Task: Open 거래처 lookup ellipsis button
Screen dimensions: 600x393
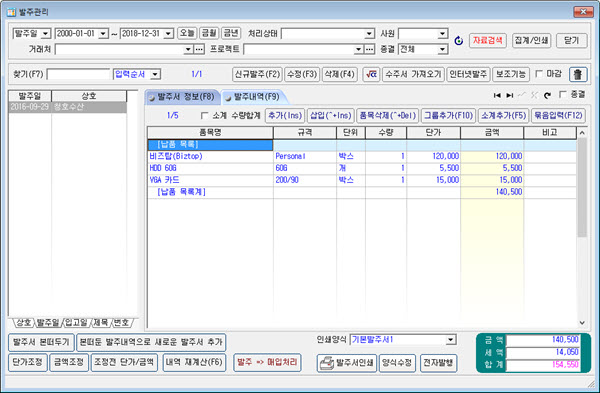Action: [199, 49]
